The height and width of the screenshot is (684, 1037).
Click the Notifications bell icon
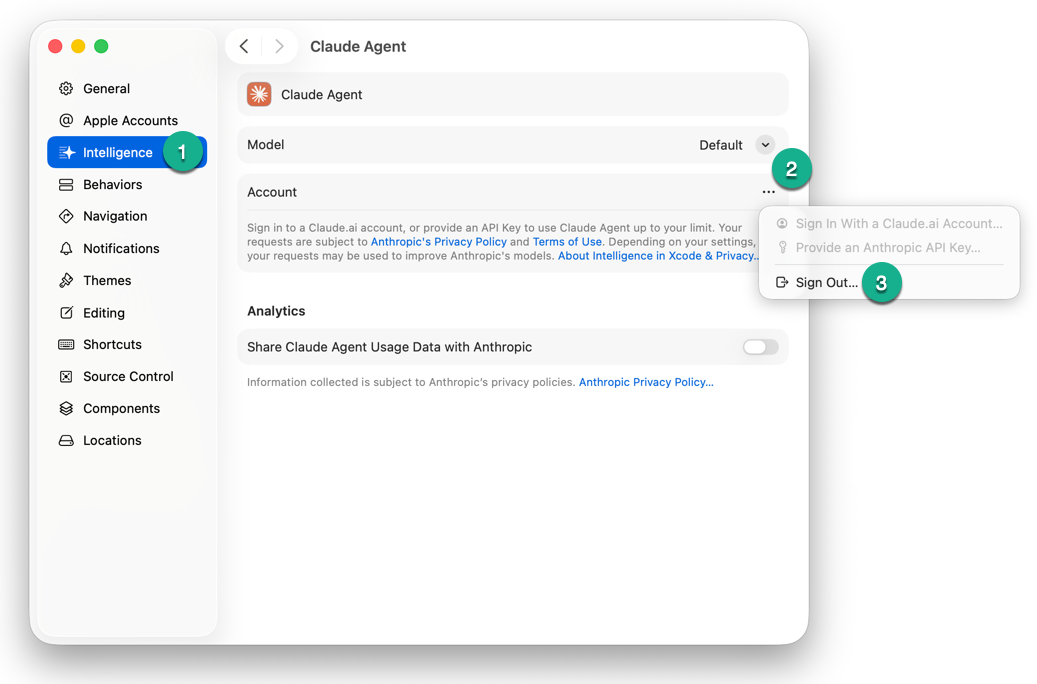(66, 249)
